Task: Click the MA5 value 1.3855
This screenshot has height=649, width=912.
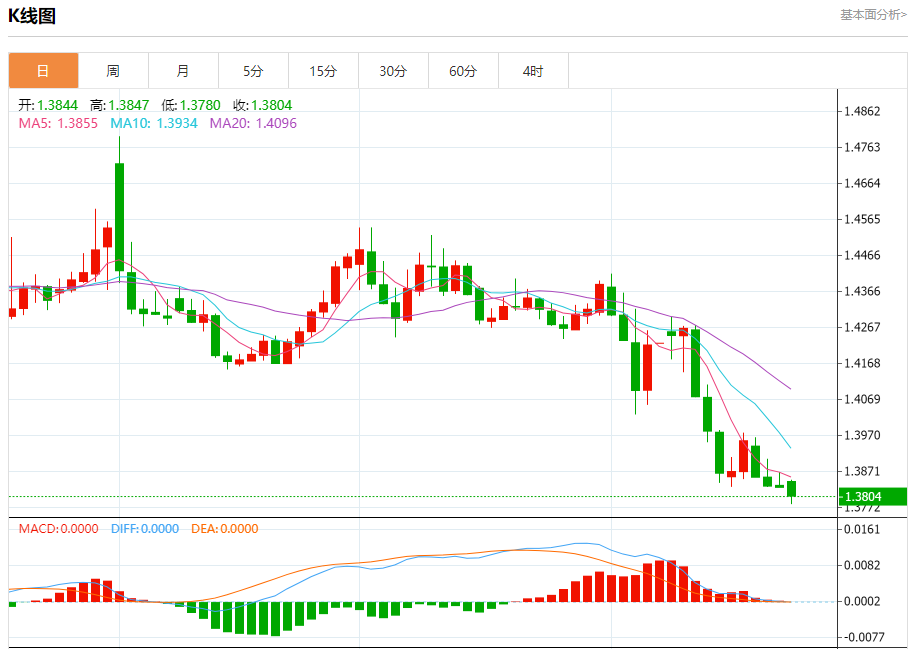Action: [x=77, y=123]
